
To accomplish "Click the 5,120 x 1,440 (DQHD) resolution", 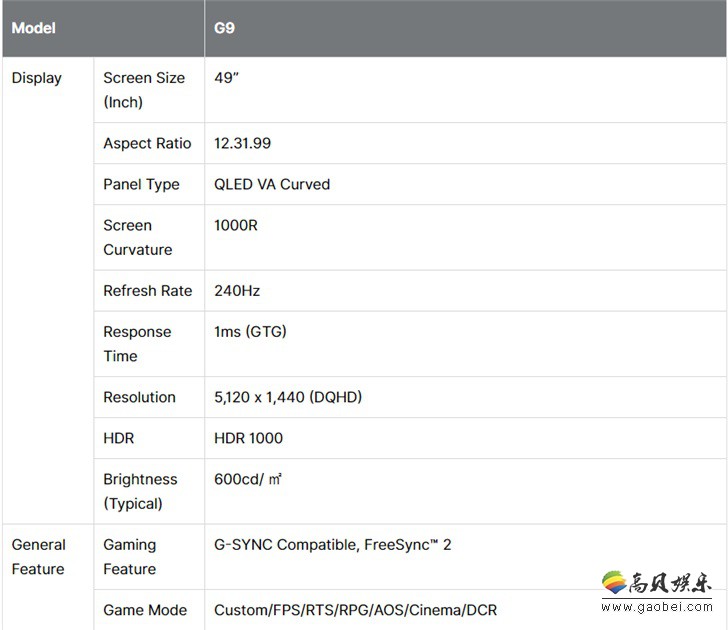I will (x=288, y=397).
